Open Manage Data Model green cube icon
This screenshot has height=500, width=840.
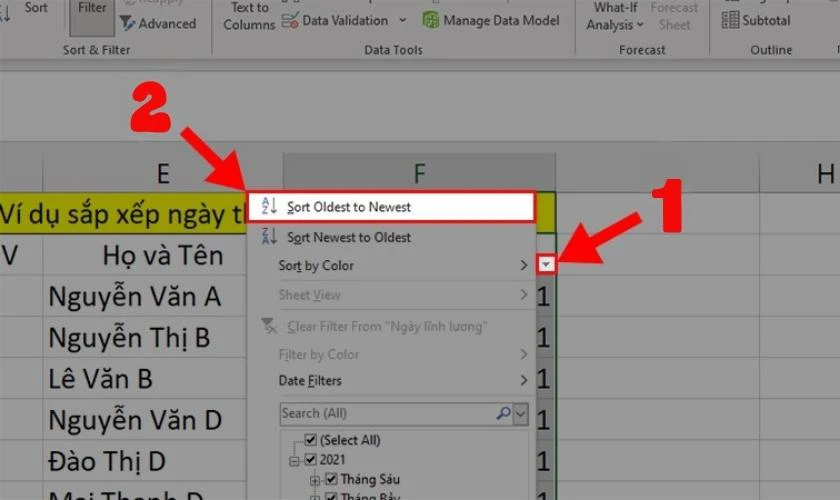pos(430,20)
